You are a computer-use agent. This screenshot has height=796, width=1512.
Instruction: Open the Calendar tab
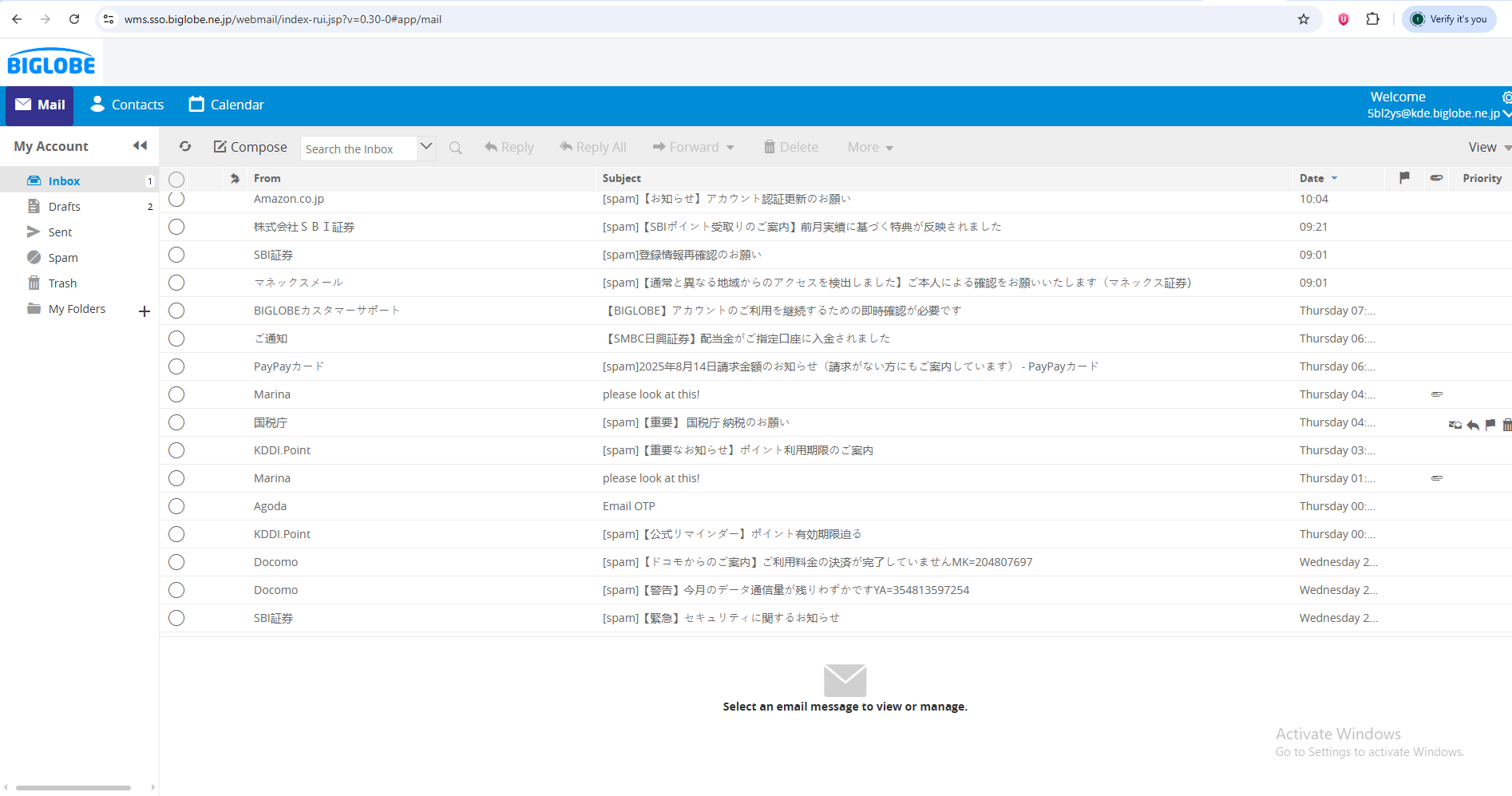226,105
